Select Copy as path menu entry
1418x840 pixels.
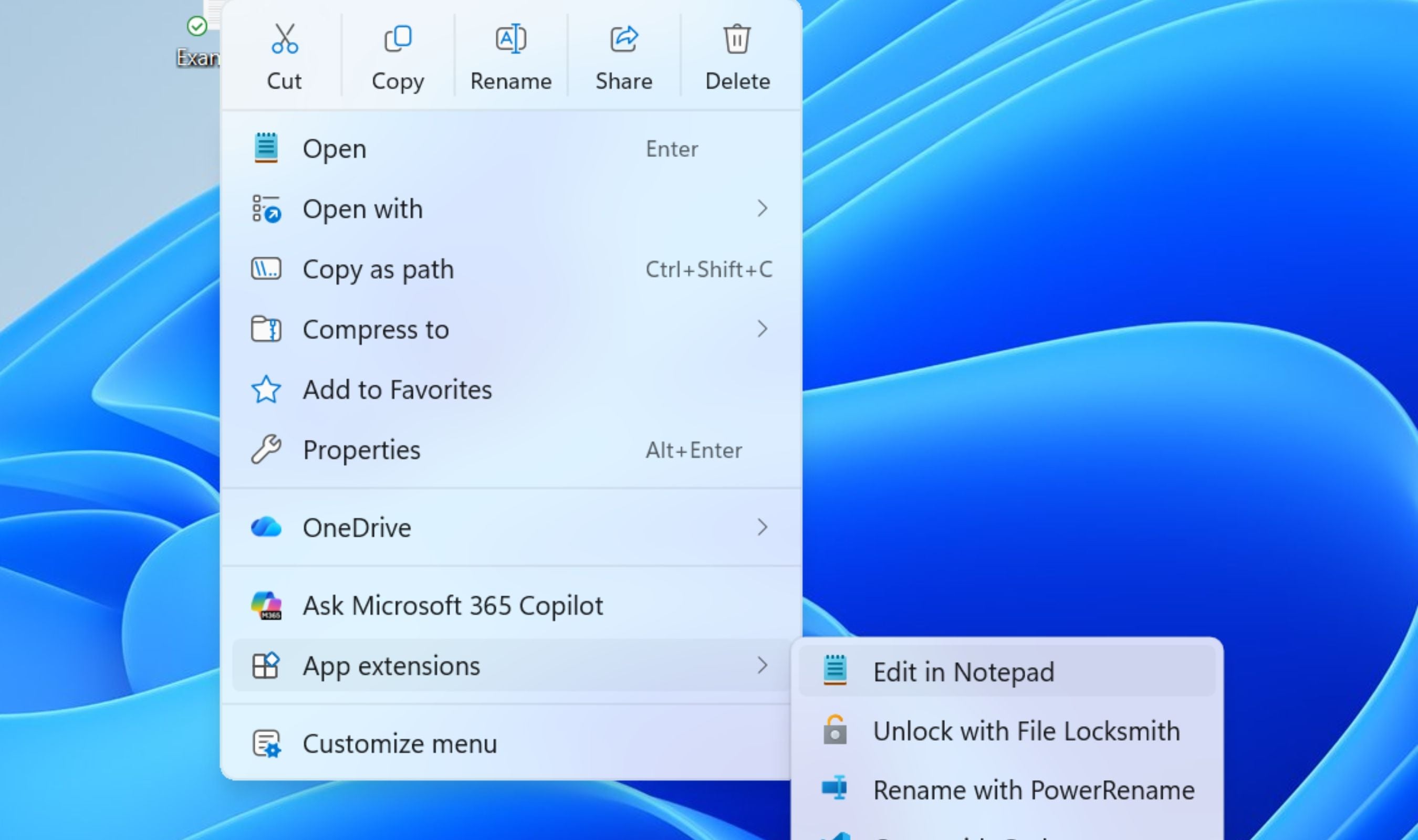512,269
